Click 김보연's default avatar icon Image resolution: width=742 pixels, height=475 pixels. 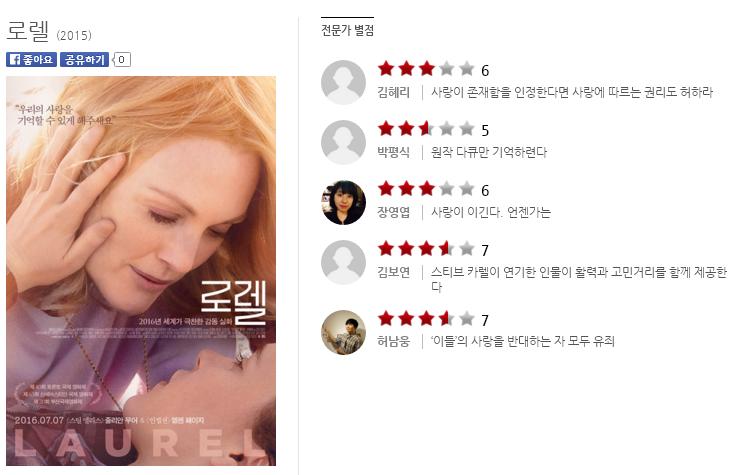coord(344,263)
